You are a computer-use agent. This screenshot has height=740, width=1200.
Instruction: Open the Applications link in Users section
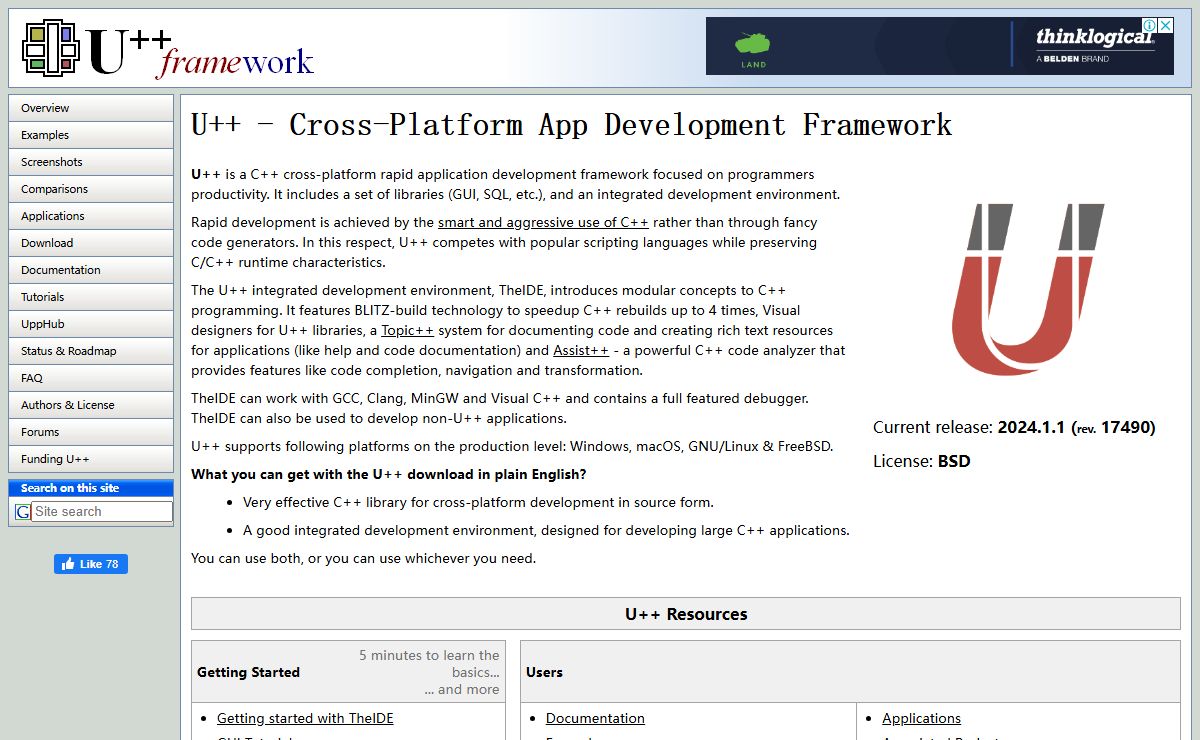[x=921, y=718]
